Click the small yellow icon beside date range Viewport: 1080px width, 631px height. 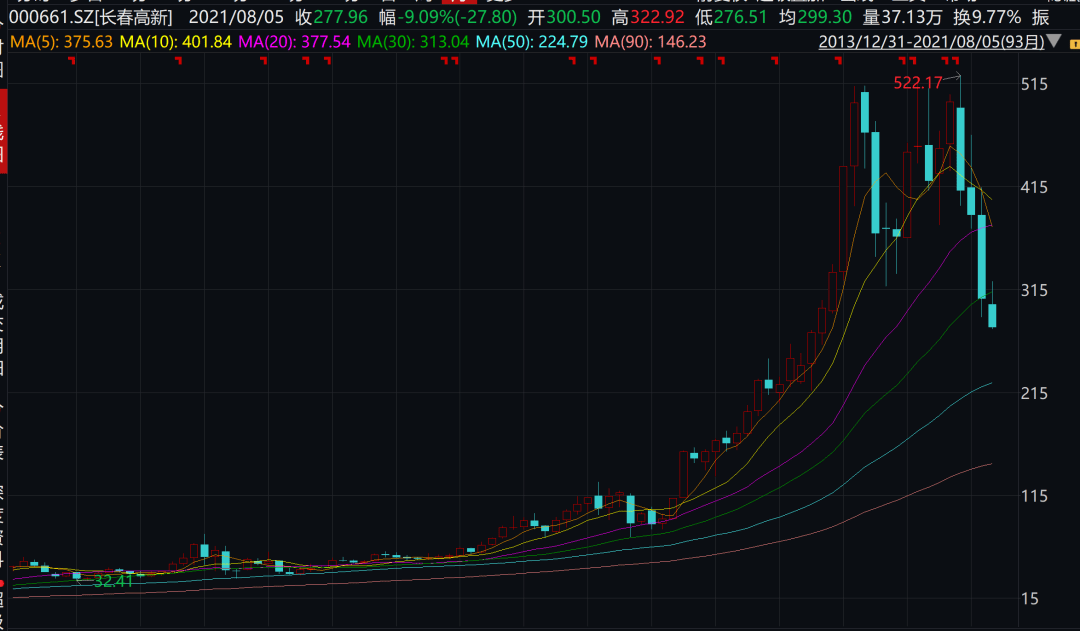point(1074,43)
